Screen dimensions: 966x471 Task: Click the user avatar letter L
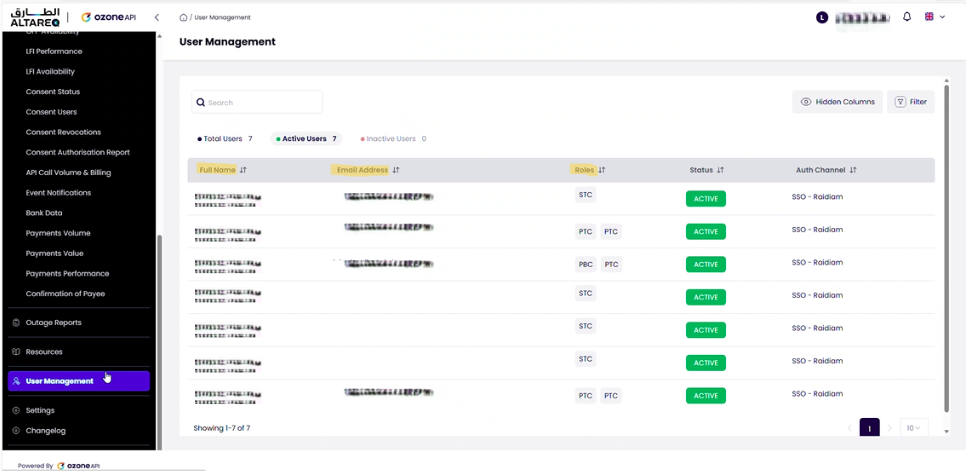(822, 18)
